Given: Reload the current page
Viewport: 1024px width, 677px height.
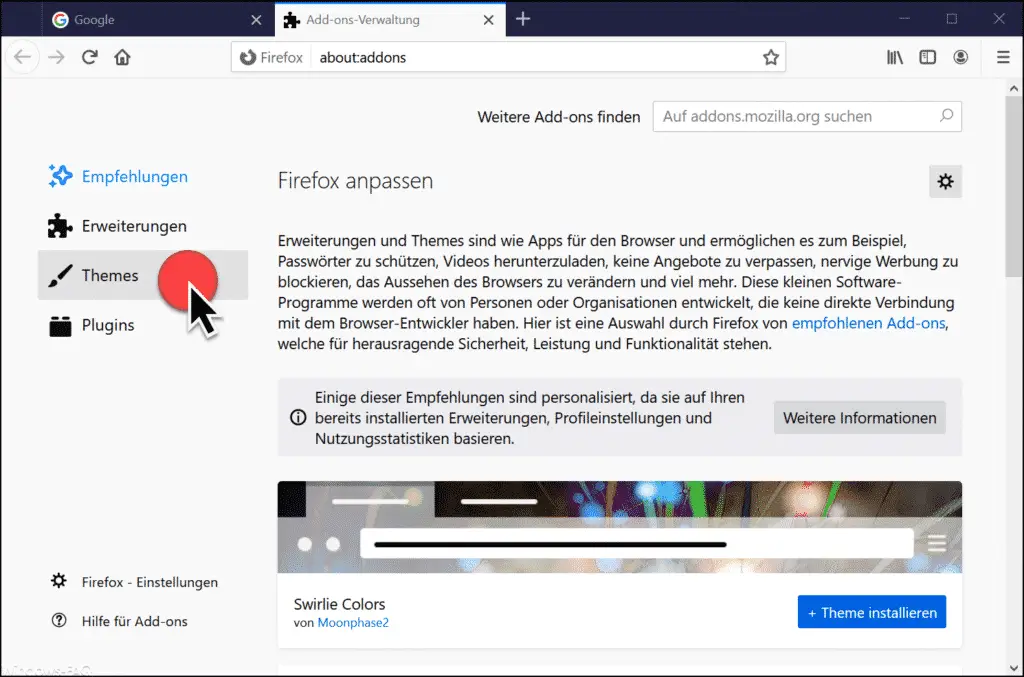Looking at the screenshot, I should pos(89,57).
